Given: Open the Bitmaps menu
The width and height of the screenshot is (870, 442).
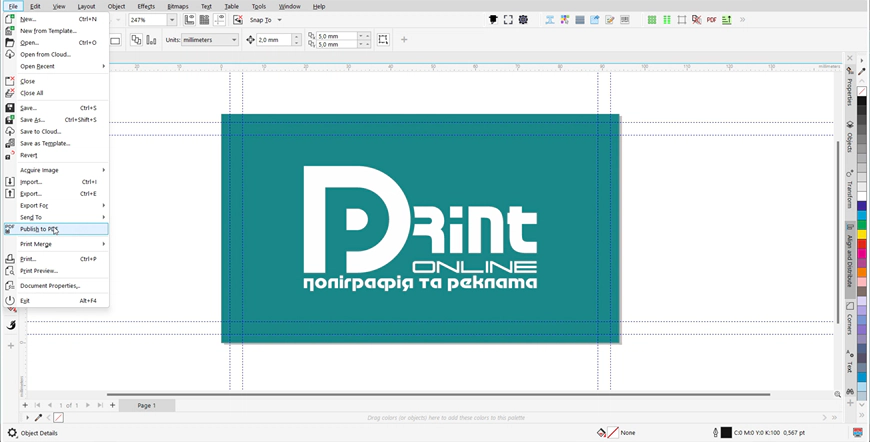Looking at the screenshot, I should 178,7.
